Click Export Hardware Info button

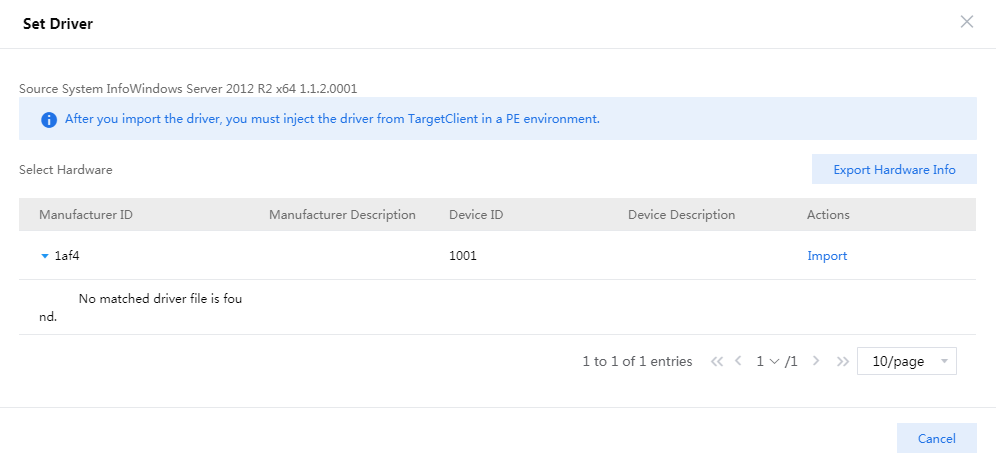tap(894, 170)
